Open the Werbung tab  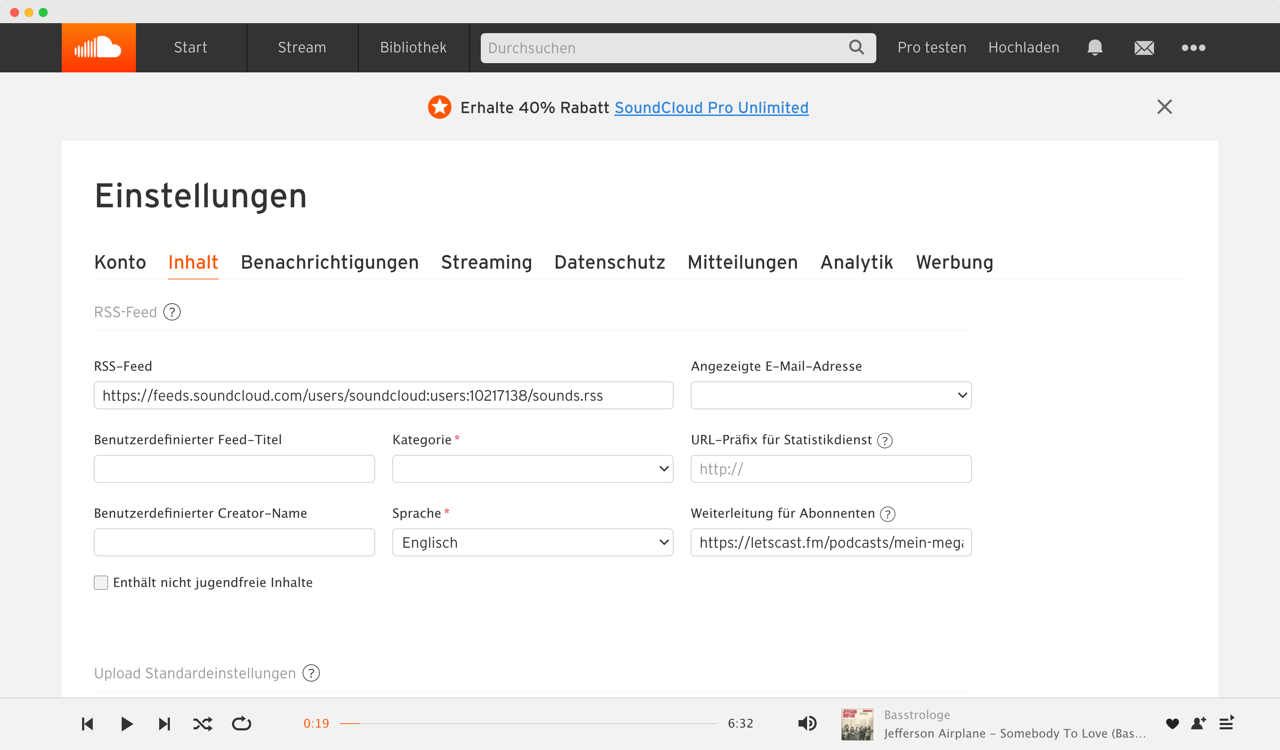[x=955, y=262]
